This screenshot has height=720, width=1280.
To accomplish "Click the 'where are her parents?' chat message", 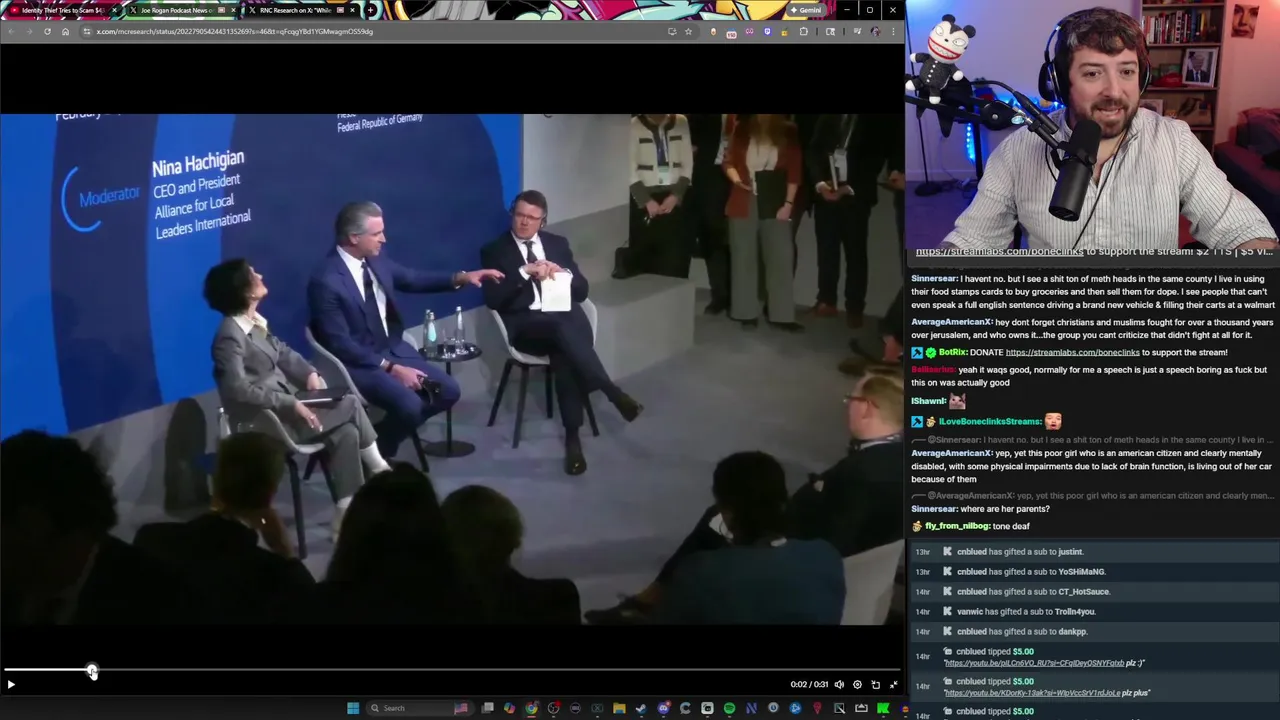I will pos(1005,509).
